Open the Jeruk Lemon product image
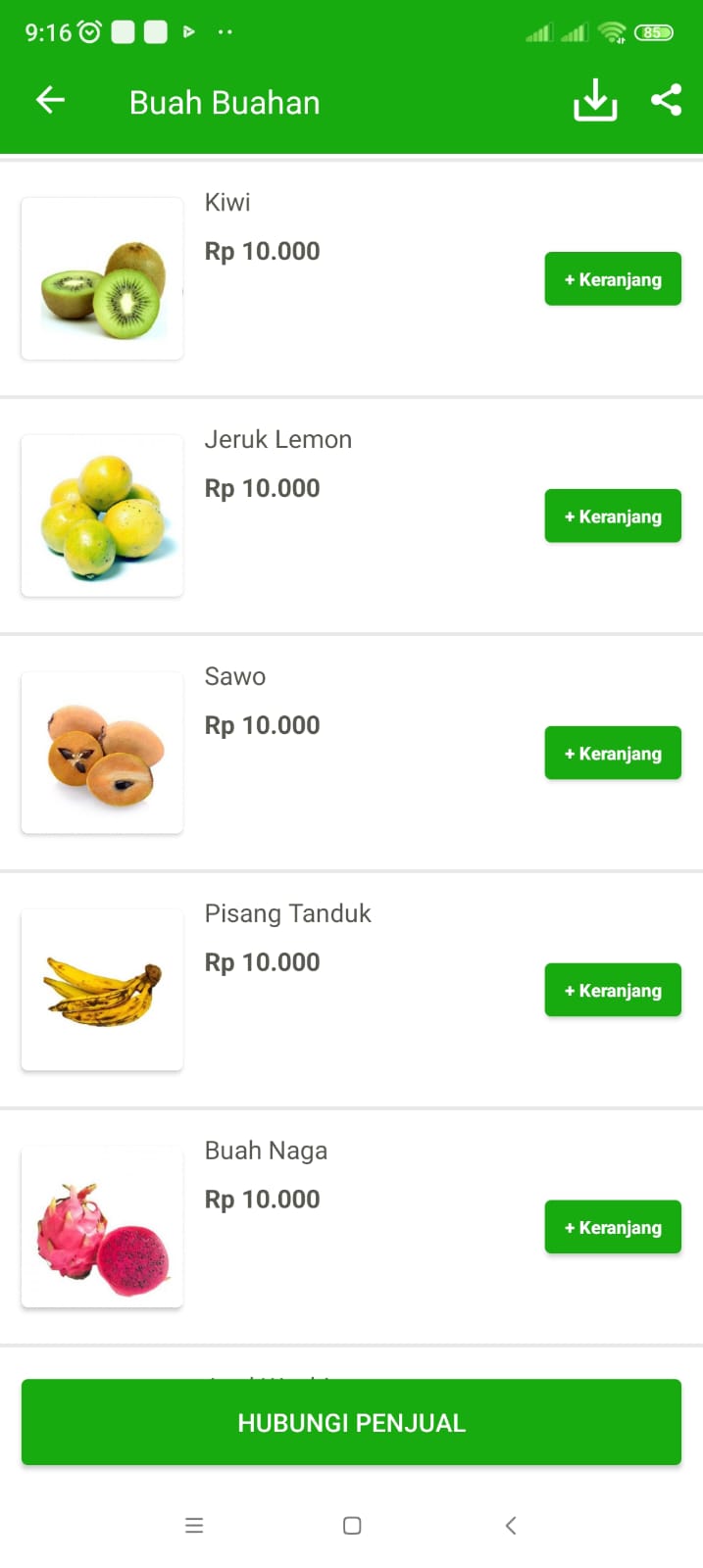This screenshot has width=703, height=1568. point(102,516)
